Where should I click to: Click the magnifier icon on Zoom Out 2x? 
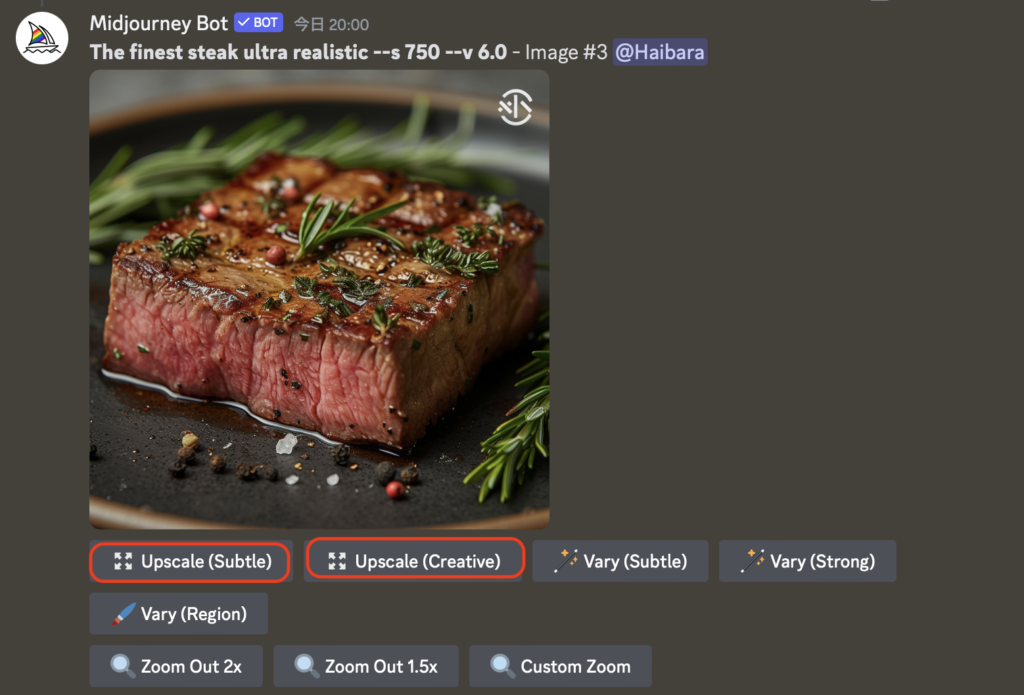pos(123,666)
